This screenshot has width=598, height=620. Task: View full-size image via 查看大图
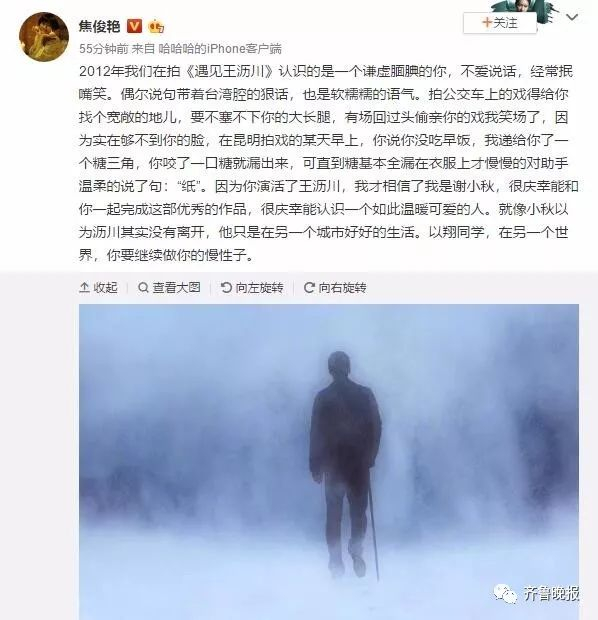tap(169, 287)
